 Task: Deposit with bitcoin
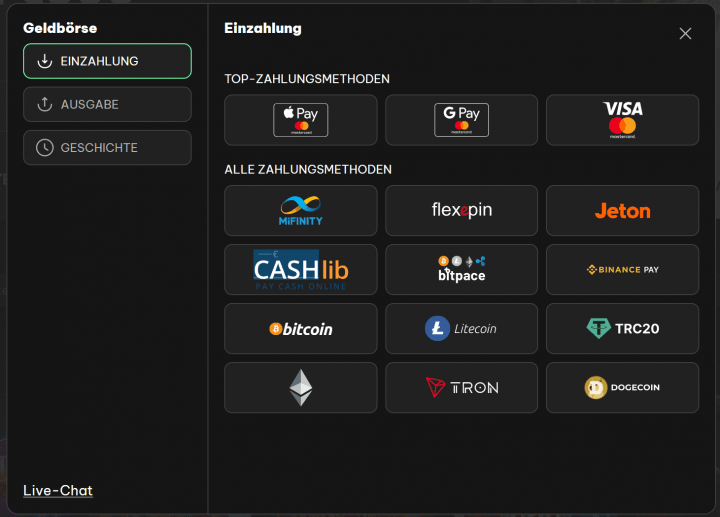coord(301,328)
